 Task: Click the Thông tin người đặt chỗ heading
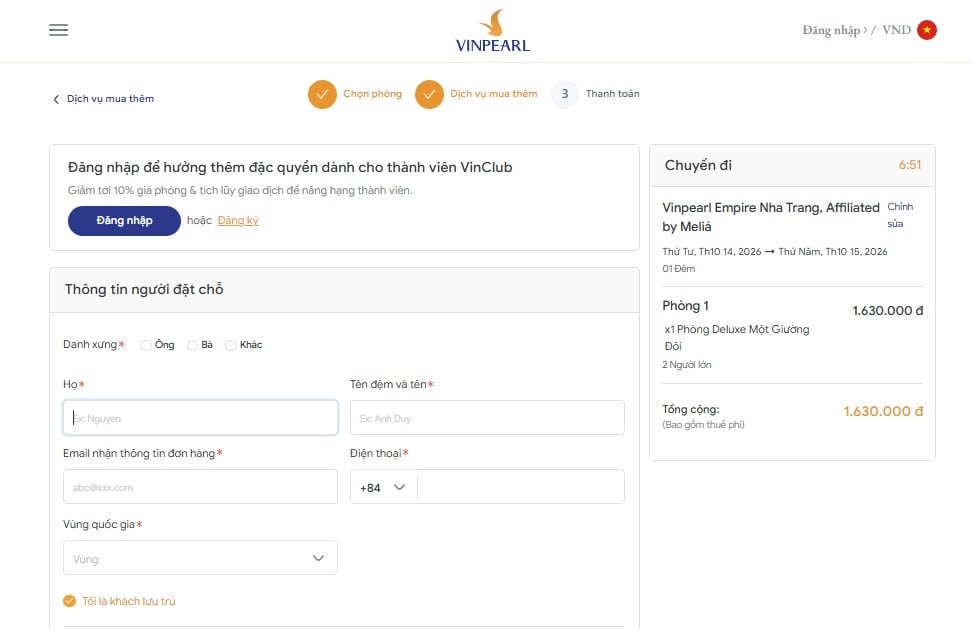point(144,289)
